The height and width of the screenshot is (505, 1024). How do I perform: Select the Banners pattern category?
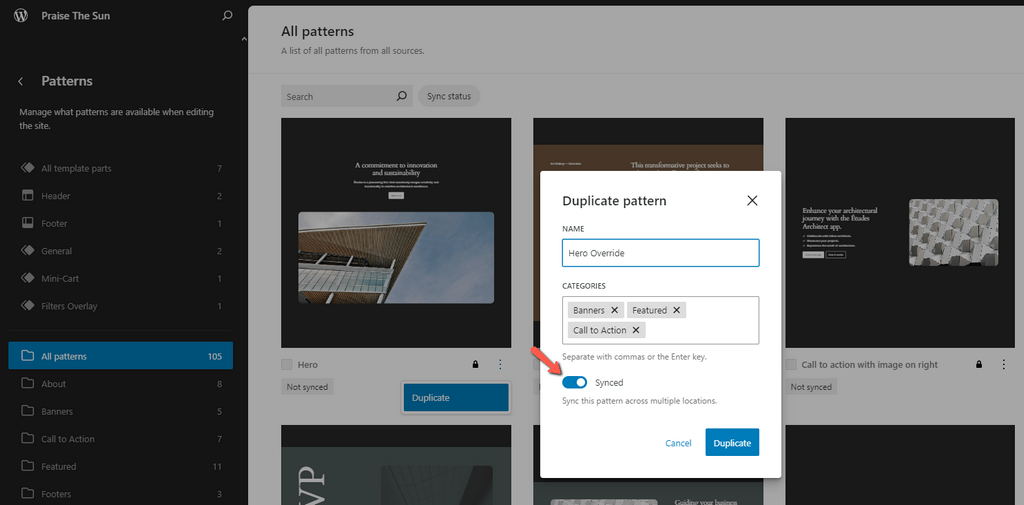(x=57, y=411)
